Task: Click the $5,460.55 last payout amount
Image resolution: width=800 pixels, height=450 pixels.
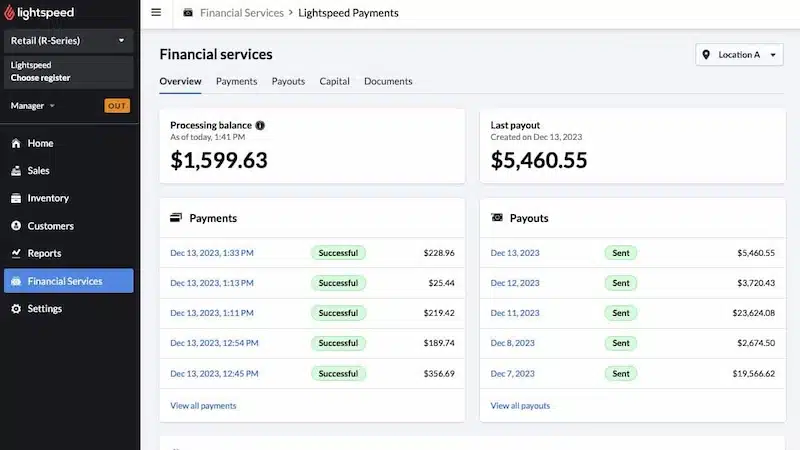Action: [x=539, y=160]
